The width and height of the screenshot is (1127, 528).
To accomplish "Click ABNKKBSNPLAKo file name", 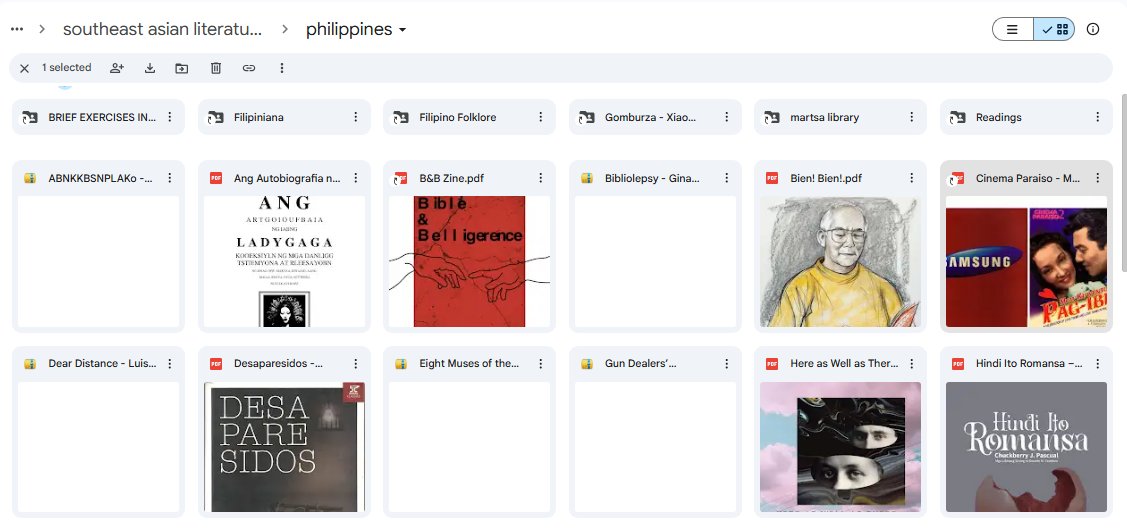I will point(101,178).
